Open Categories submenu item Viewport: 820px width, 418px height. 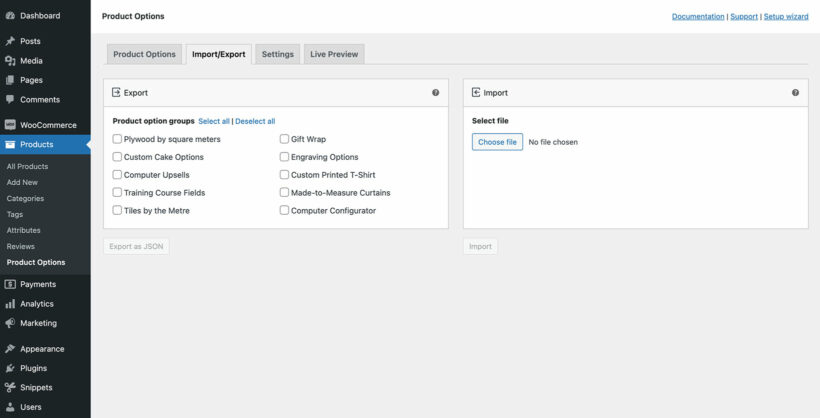tap(25, 199)
